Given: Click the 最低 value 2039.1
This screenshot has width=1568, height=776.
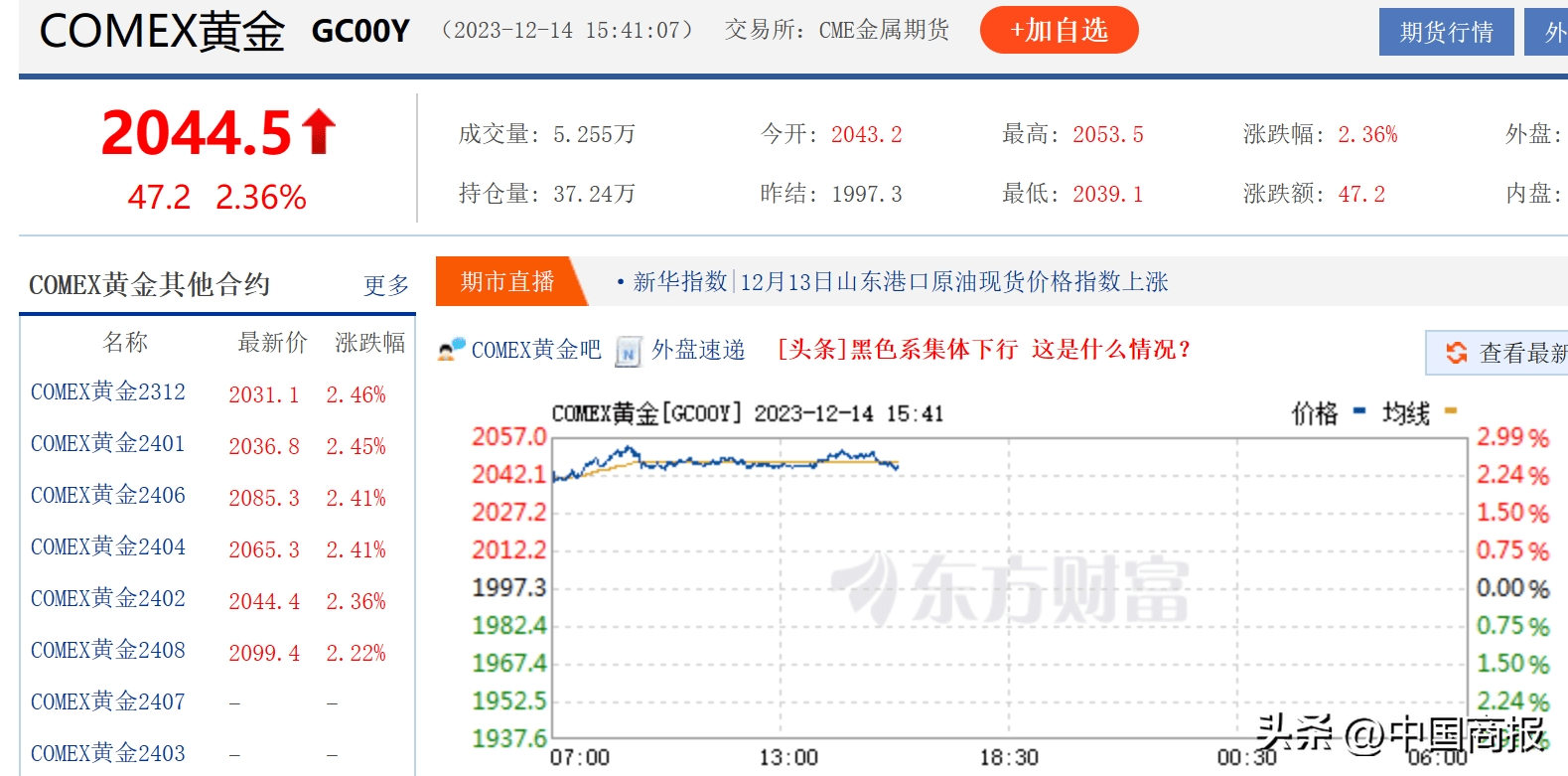Looking at the screenshot, I should click(x=1108, y=195).
